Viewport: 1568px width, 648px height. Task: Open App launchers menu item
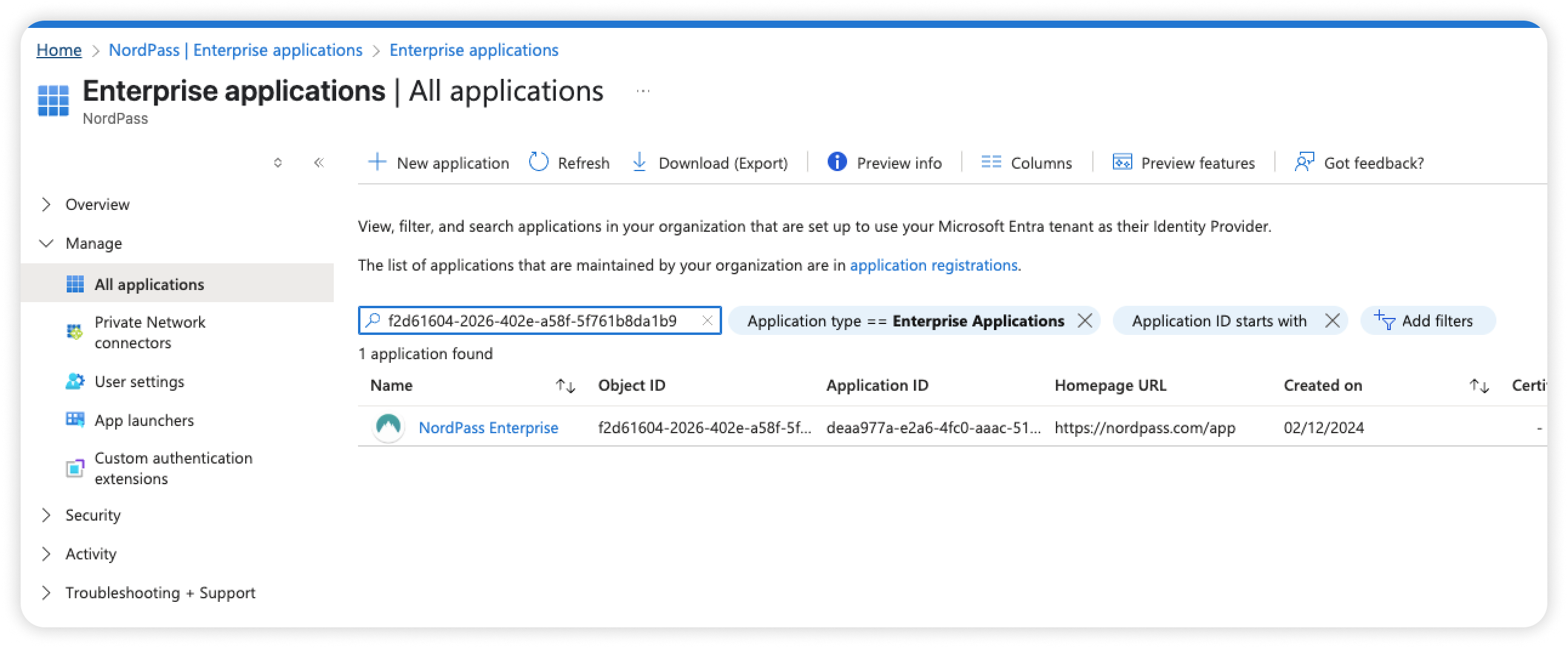(144, 420)
